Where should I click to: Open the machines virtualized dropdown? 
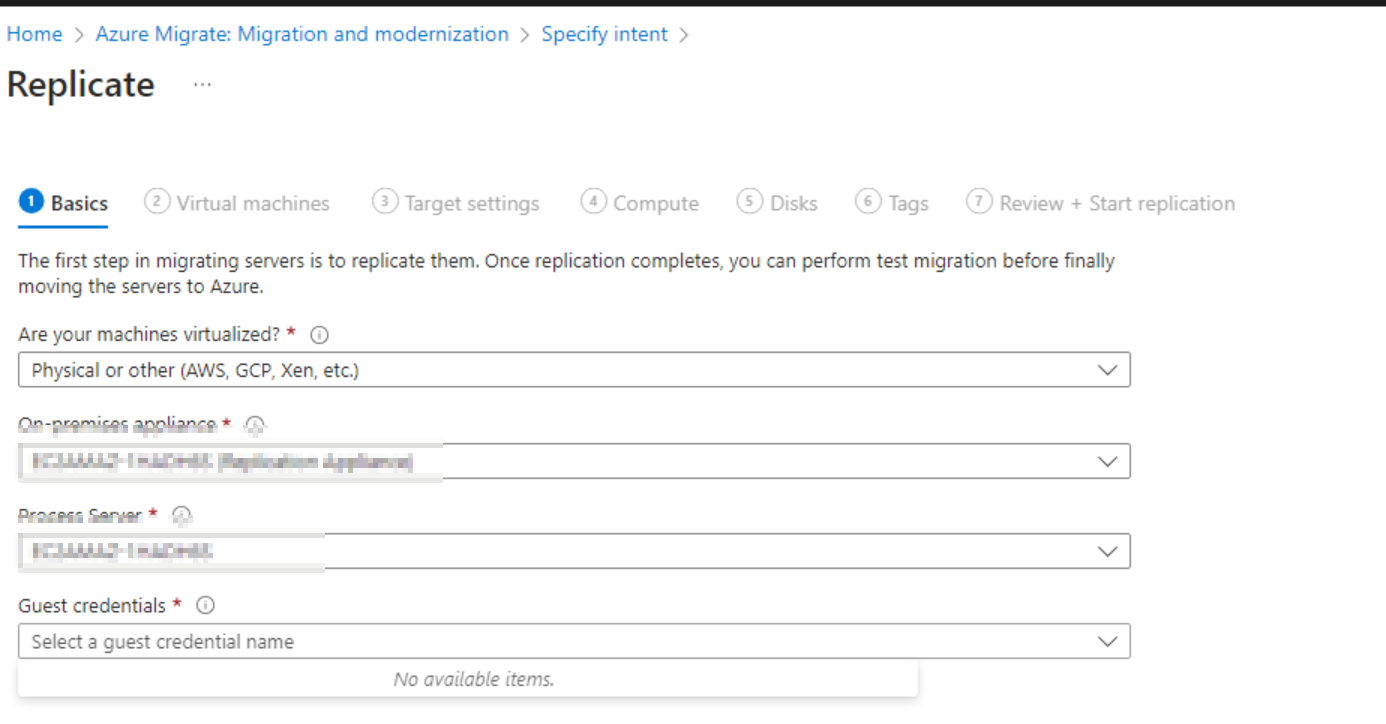click(x=1107, y=369)
